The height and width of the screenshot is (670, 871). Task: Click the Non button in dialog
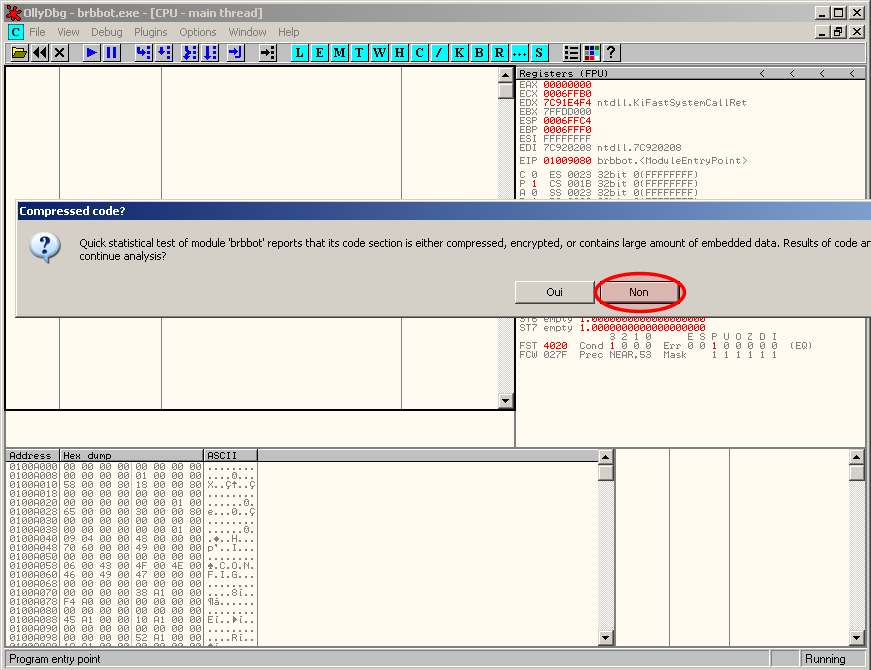click(639, 292)
